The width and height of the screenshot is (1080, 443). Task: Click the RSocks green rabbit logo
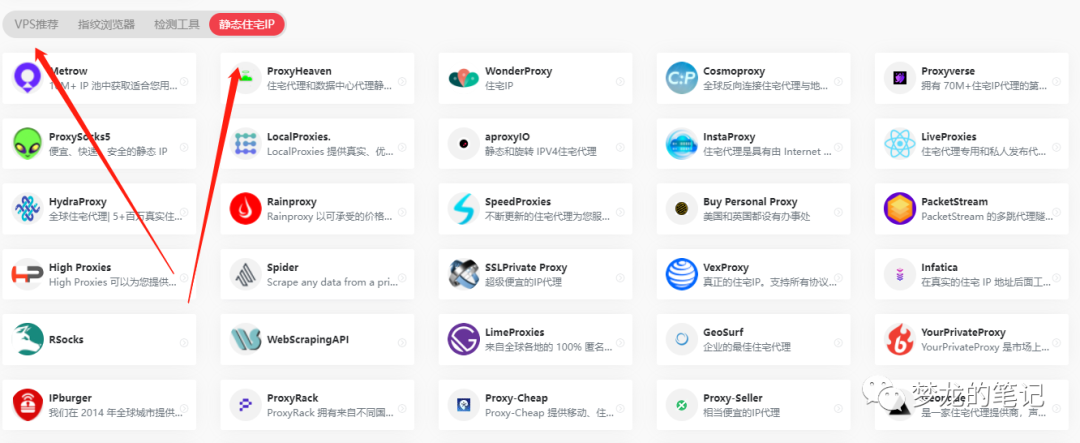pyautogui.click(x=28, y=339)
